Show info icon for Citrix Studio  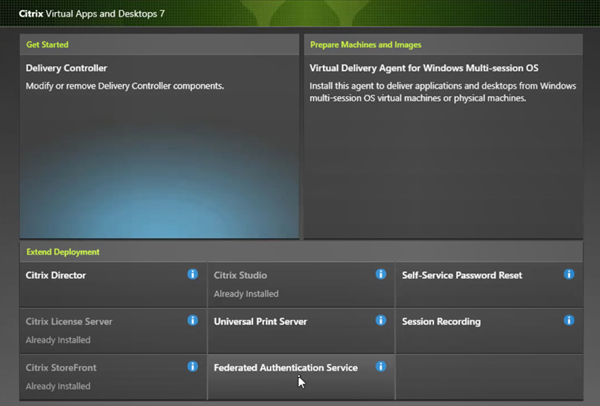coord(381,274)
